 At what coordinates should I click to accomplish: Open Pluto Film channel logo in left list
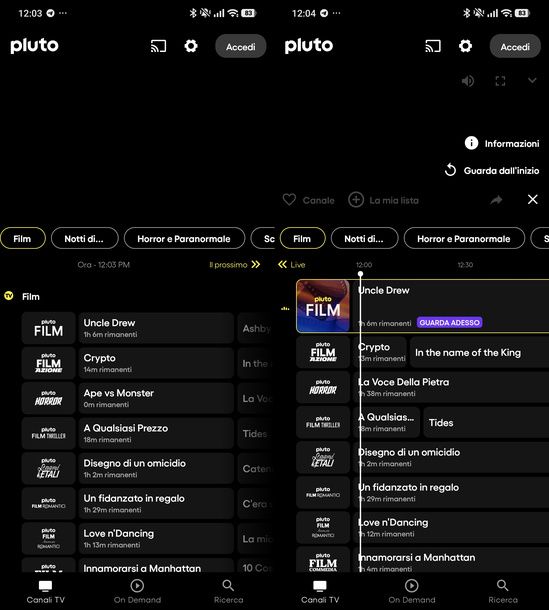[48, 328]
